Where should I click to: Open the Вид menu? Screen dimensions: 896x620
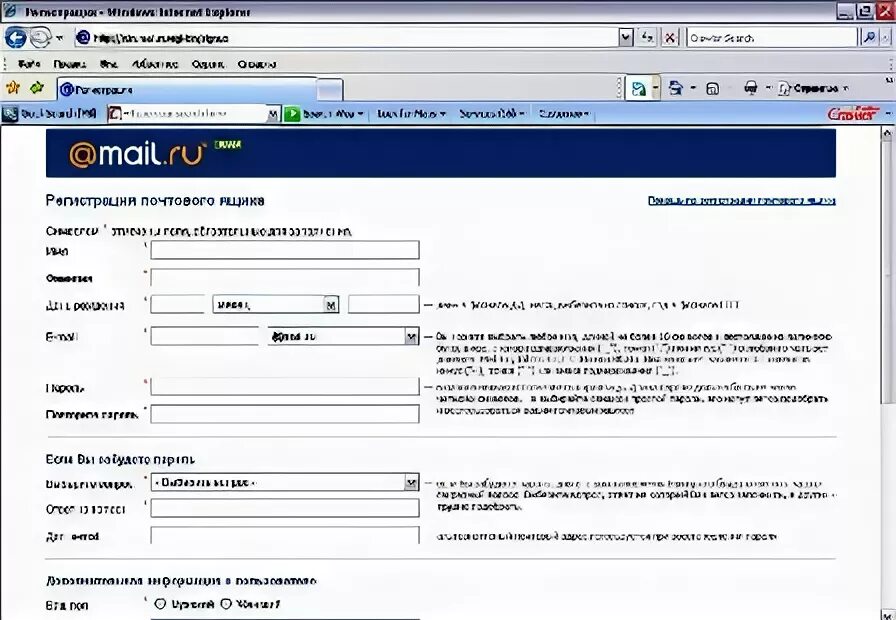(109, 64)
